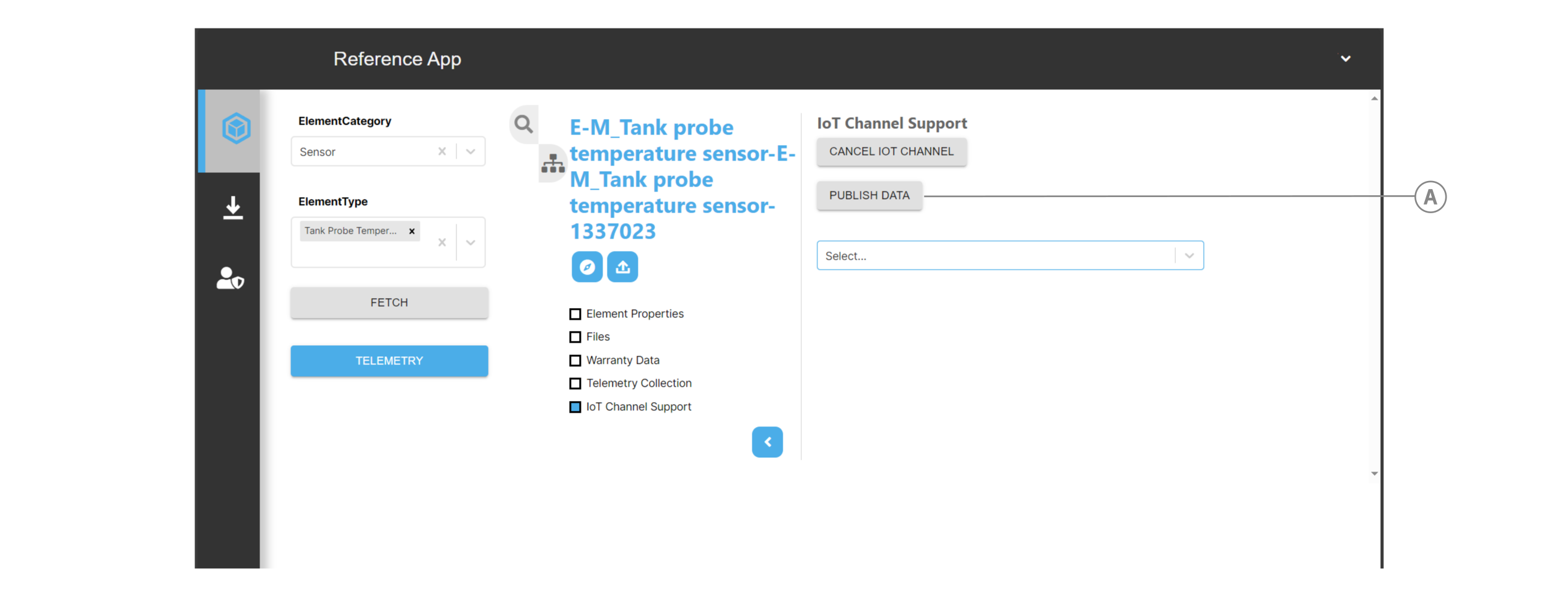Expand the ElementType dropdown arrow
The height and width of the screenshot is (590, 1568).
coord(471,242)
